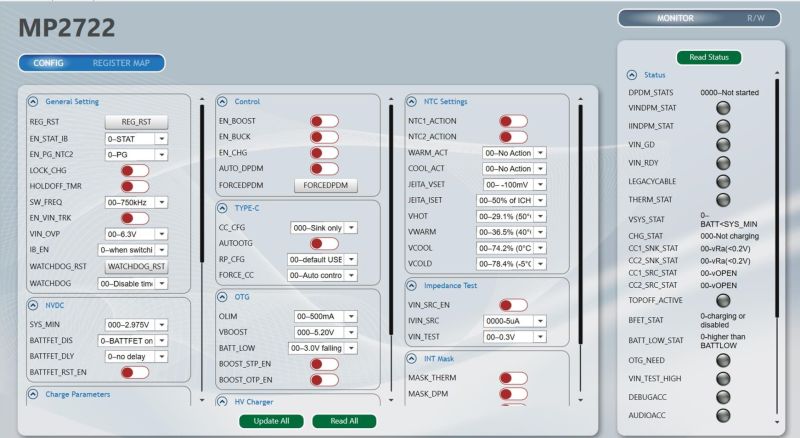Image resolution: width=800 pixels, height=438 pixels.
Task: Click the FORCEDPDM button
Action: 326,185
